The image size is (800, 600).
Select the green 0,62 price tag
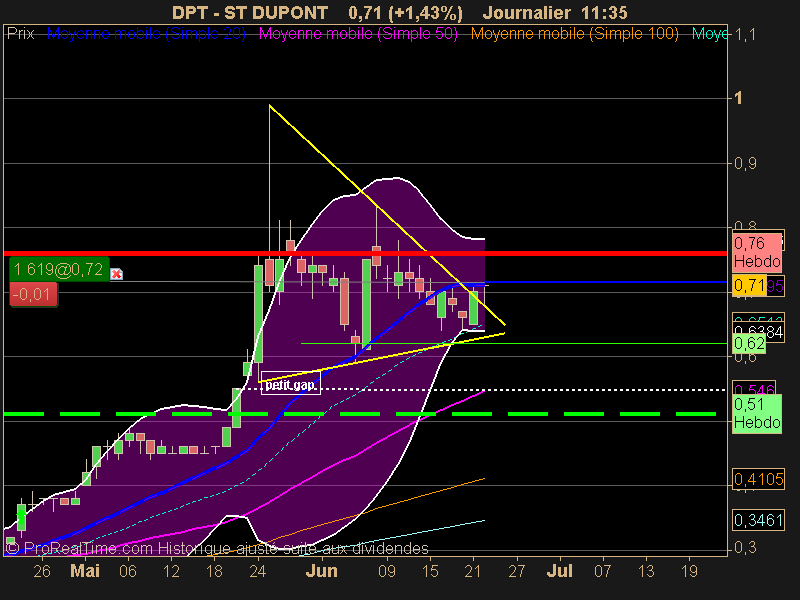749,343
